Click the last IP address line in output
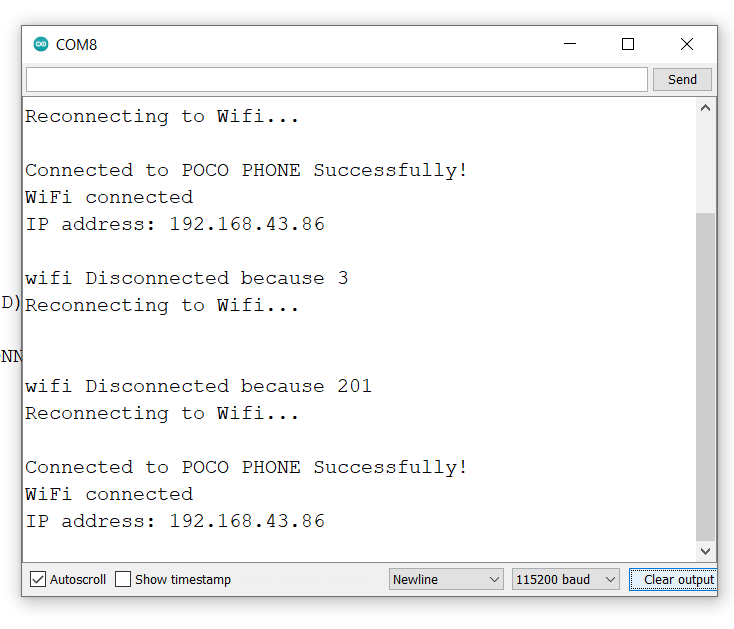 [175, 521]
